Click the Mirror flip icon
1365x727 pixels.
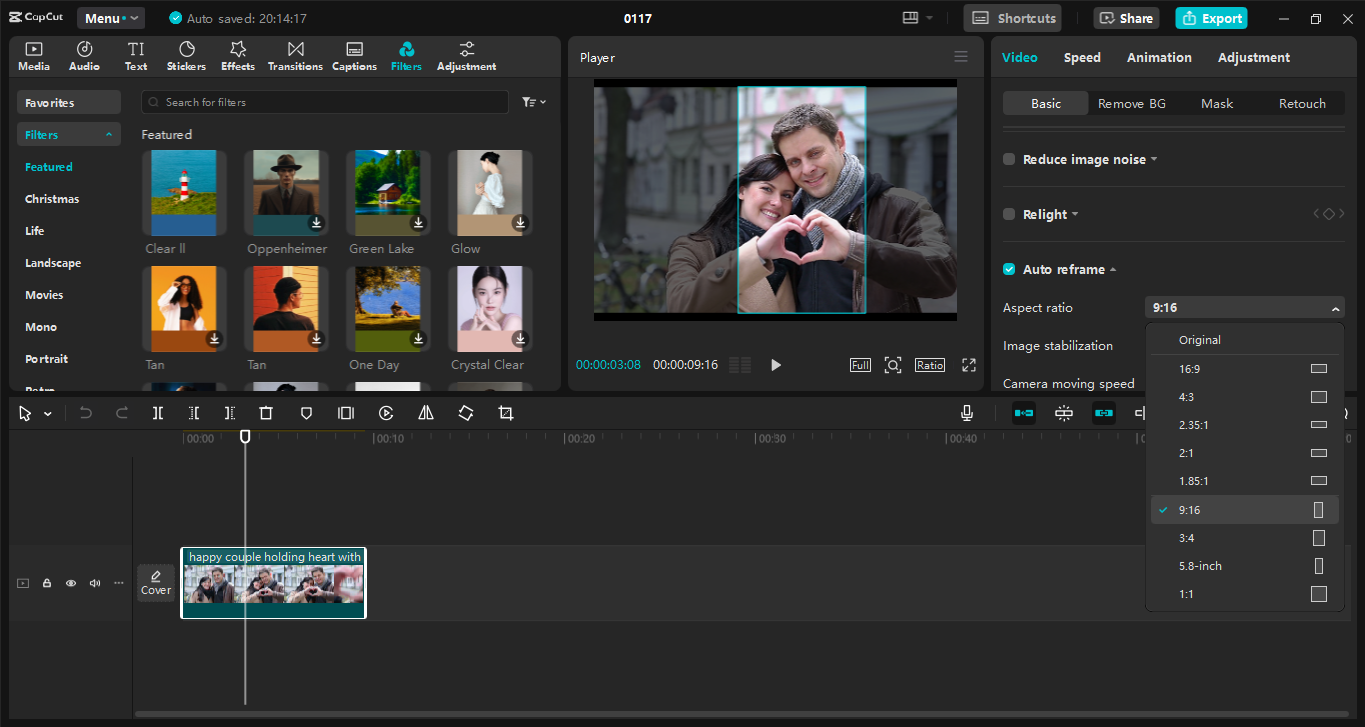tap(426, 413)
